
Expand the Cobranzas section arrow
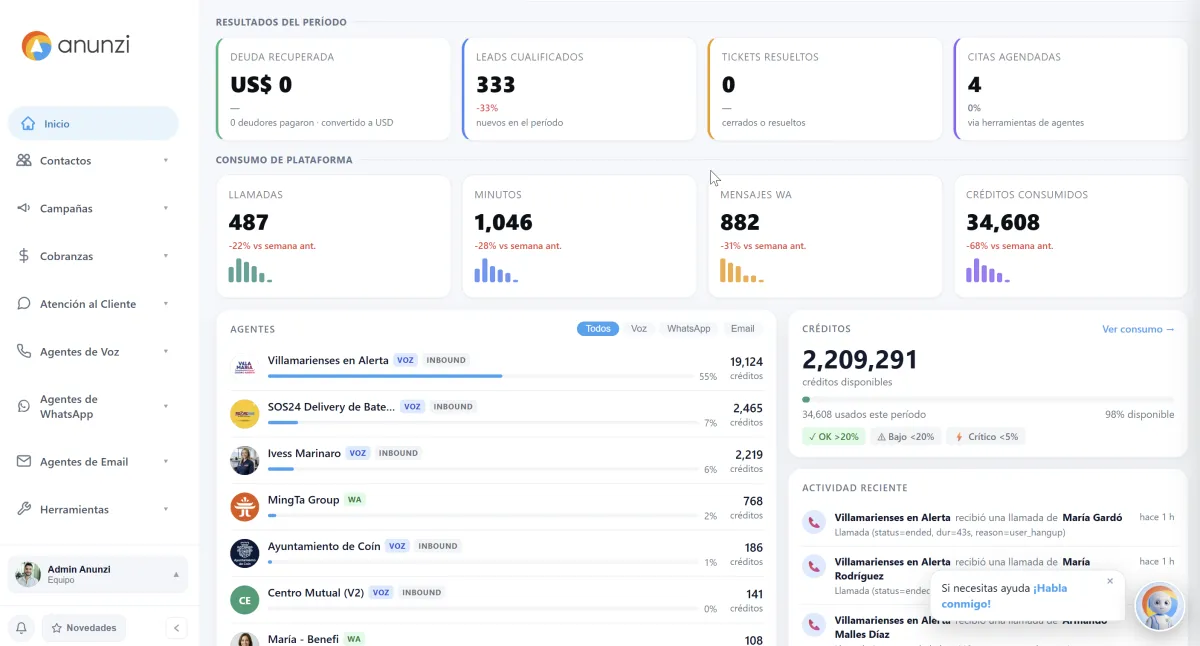pyautogui.click(x=166, y=256)
